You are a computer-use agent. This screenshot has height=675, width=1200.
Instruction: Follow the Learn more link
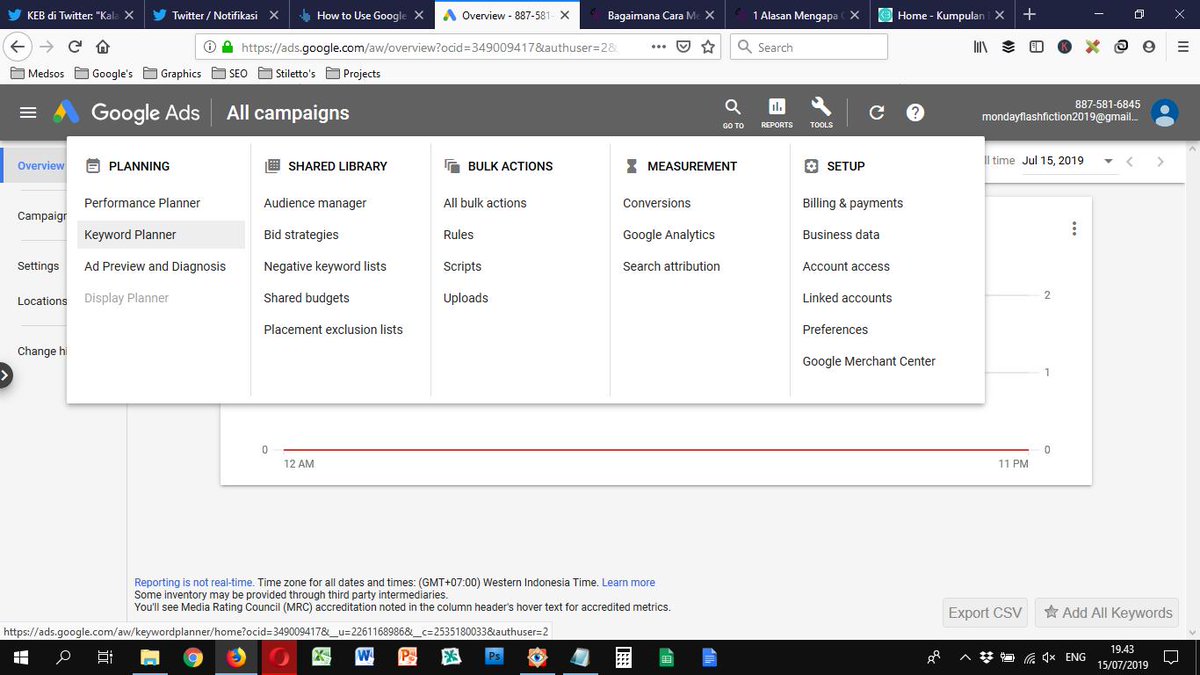628,582
